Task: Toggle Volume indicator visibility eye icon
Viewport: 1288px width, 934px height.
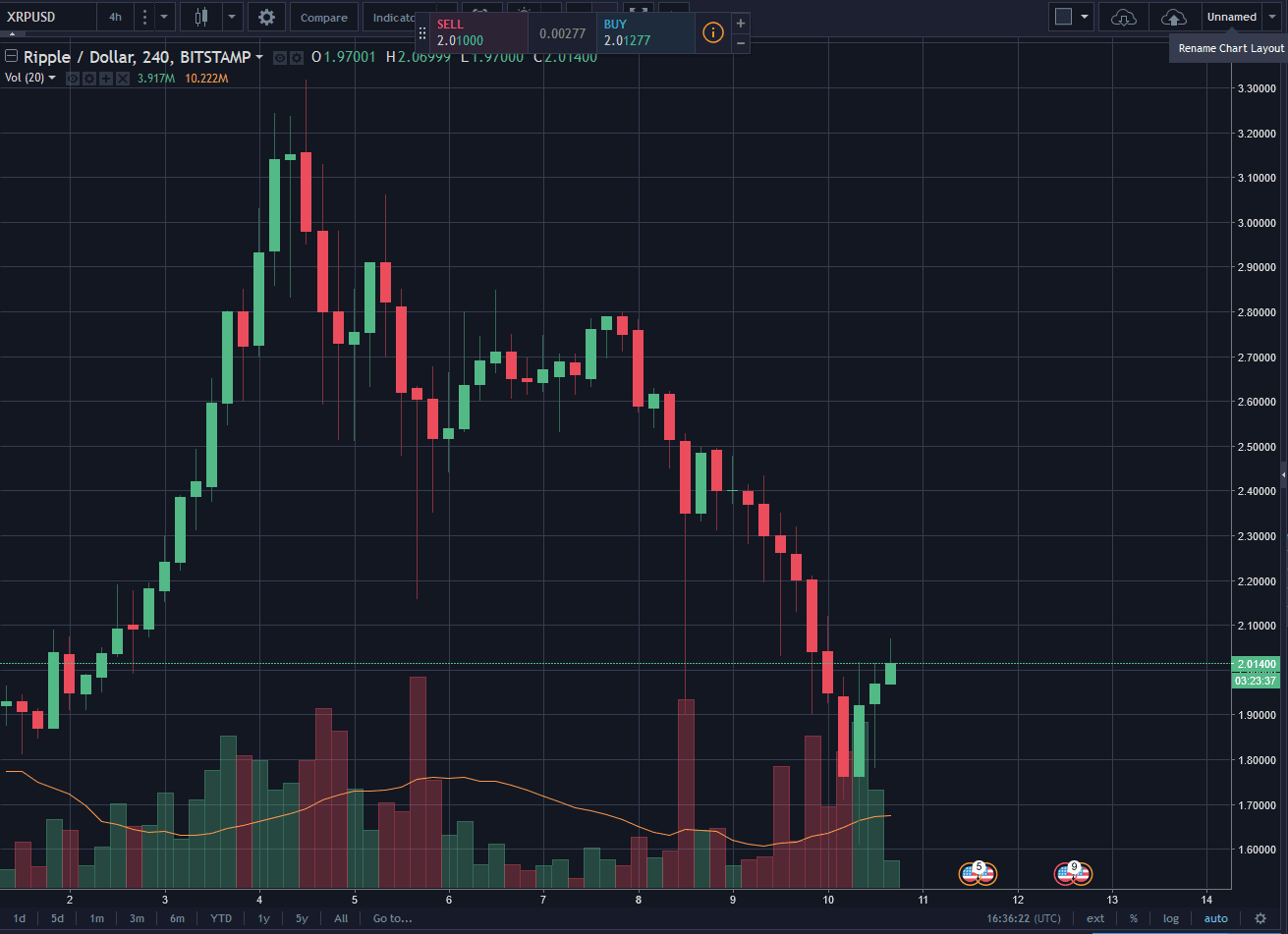Action: (x=72, y=78)
